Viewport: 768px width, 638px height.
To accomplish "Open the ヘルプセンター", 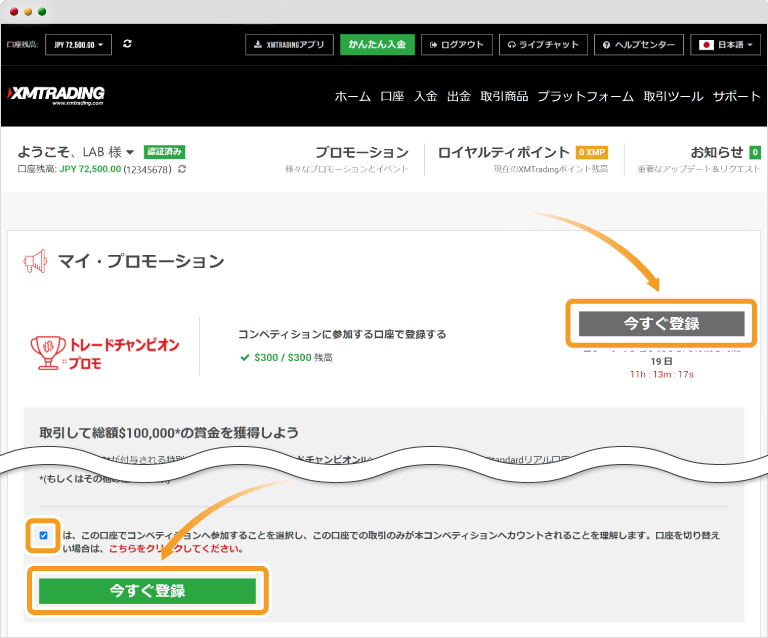I will tap(639, 45).
